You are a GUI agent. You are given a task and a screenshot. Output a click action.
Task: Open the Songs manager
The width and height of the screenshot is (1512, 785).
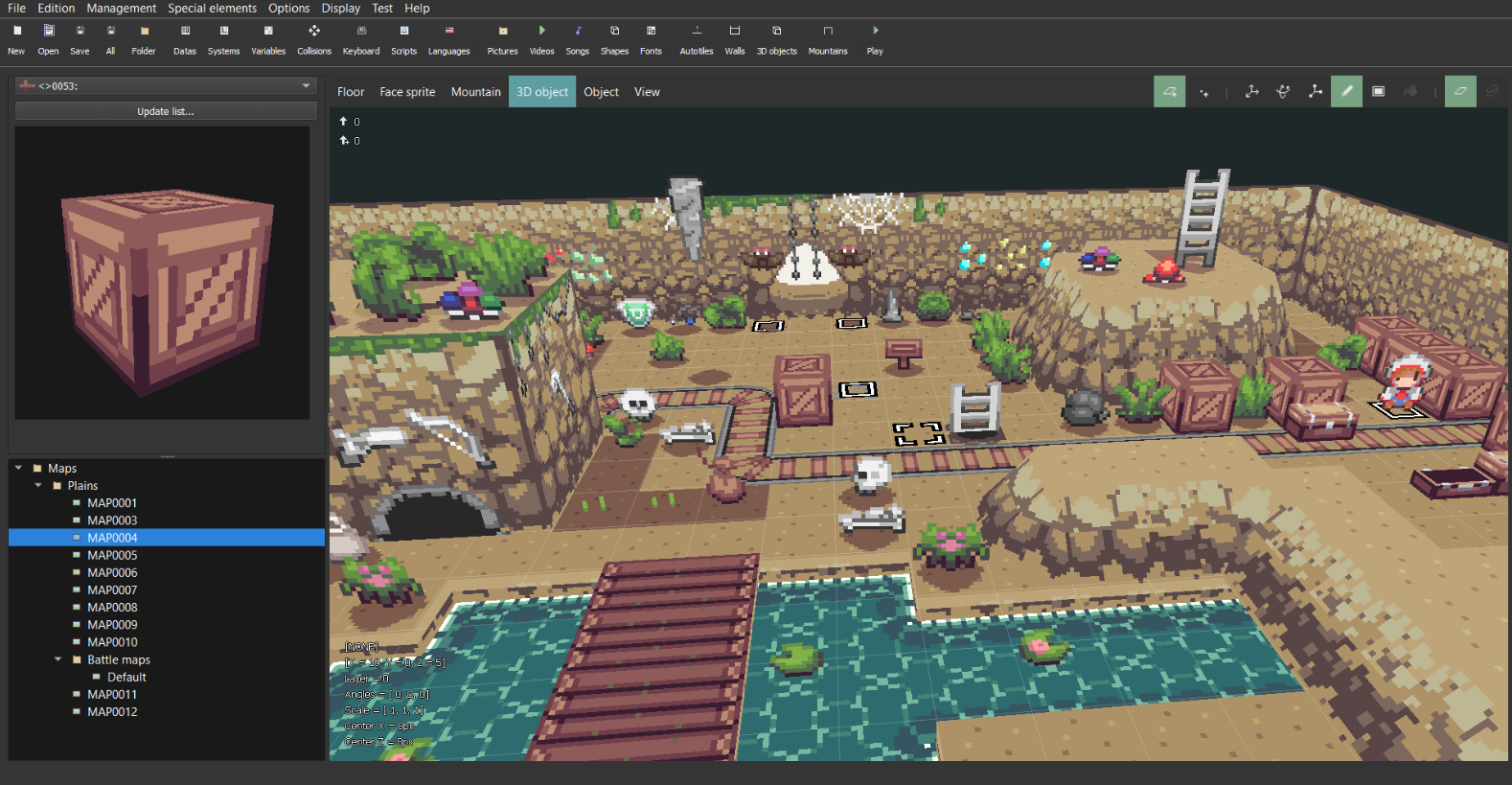tap(578, 39)
